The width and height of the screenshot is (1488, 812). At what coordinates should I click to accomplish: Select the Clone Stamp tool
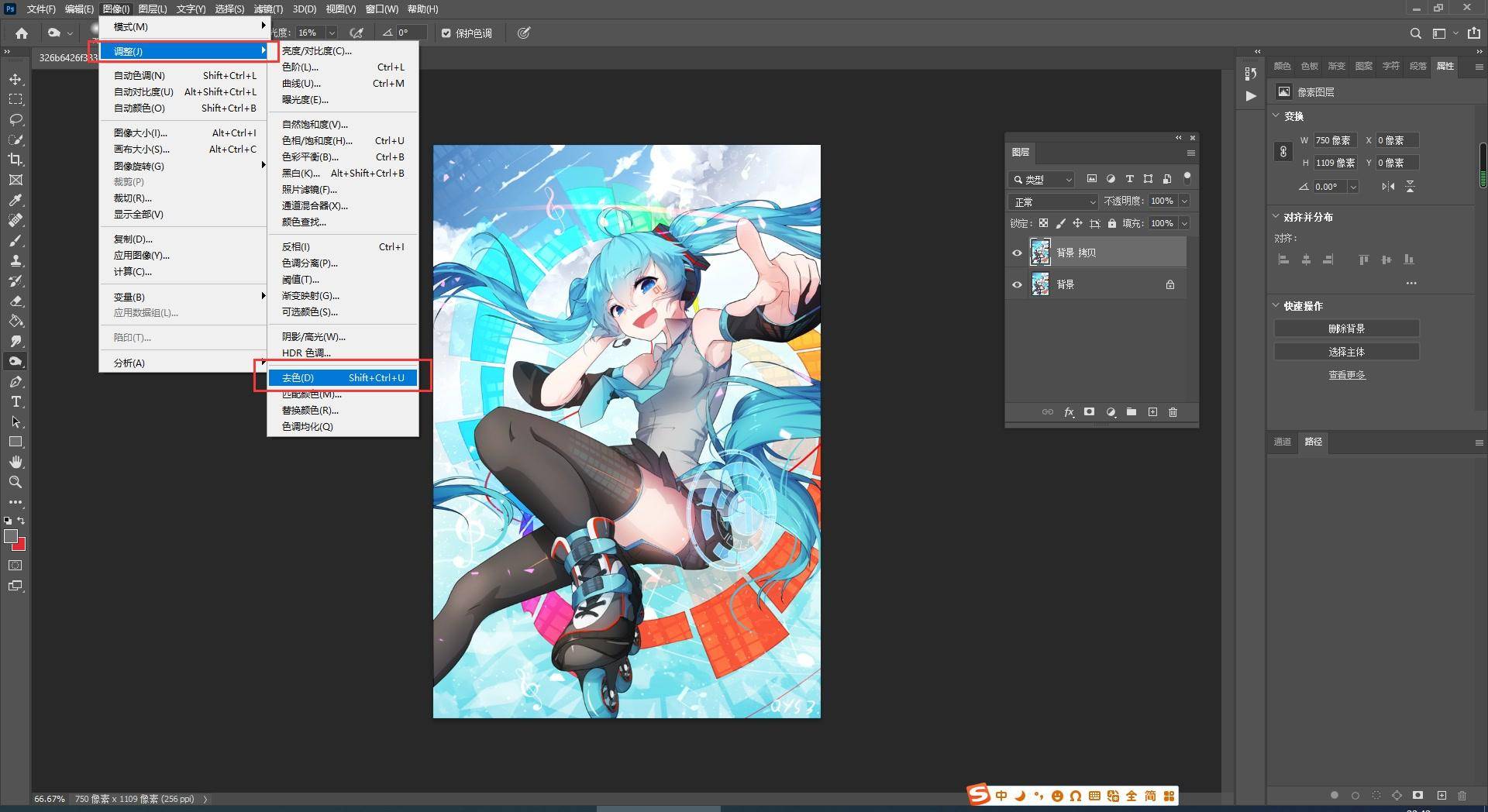[x=15, y=260]
